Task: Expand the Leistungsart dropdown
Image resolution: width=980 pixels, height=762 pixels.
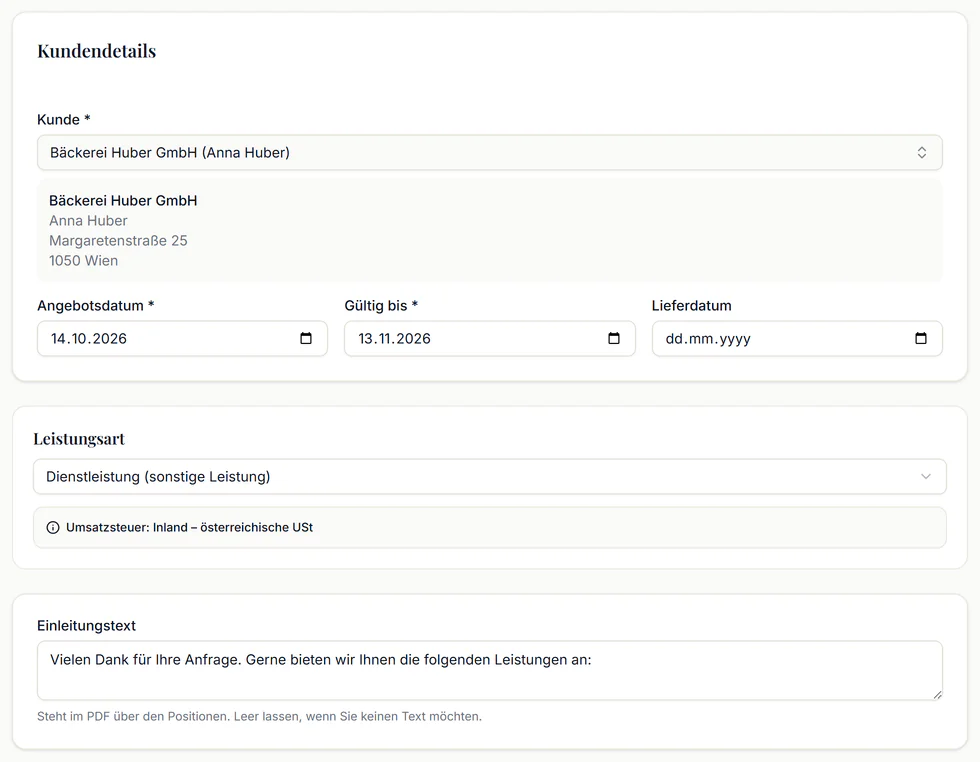Action: [490, 477]
